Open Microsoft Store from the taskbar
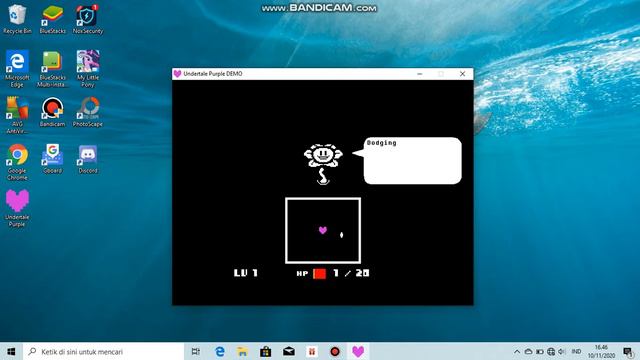 coord(266,351)
